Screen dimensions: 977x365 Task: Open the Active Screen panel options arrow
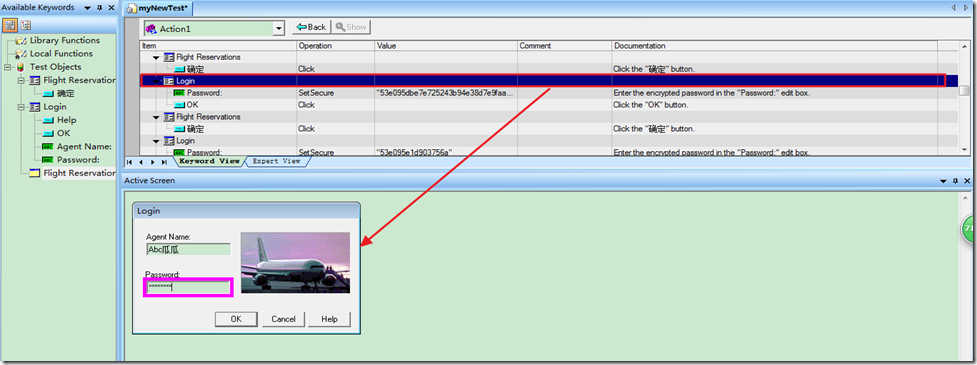pyautogui.click(x=943, y=181)
